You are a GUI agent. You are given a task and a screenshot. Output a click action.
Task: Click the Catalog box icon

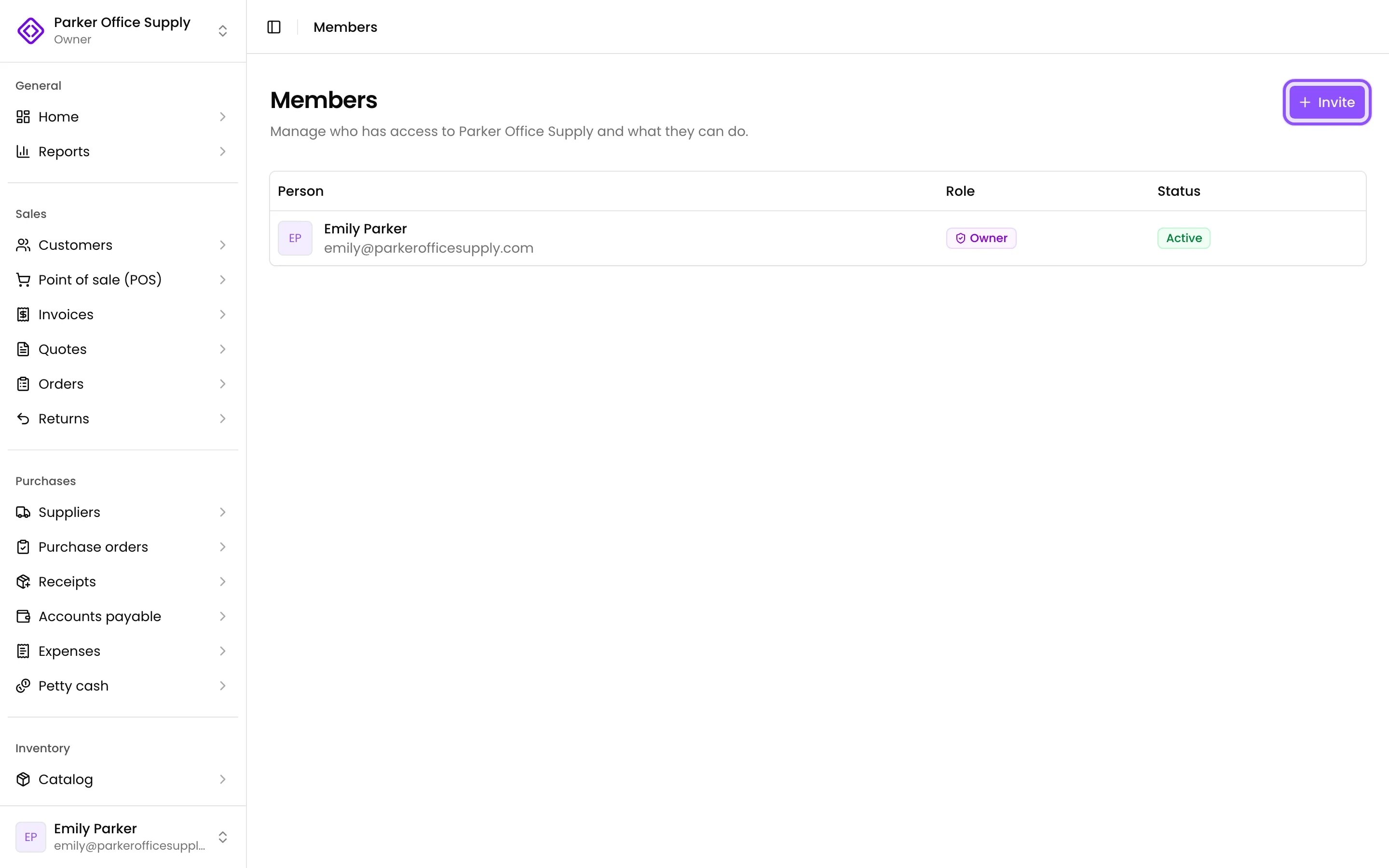coord(23,779)
